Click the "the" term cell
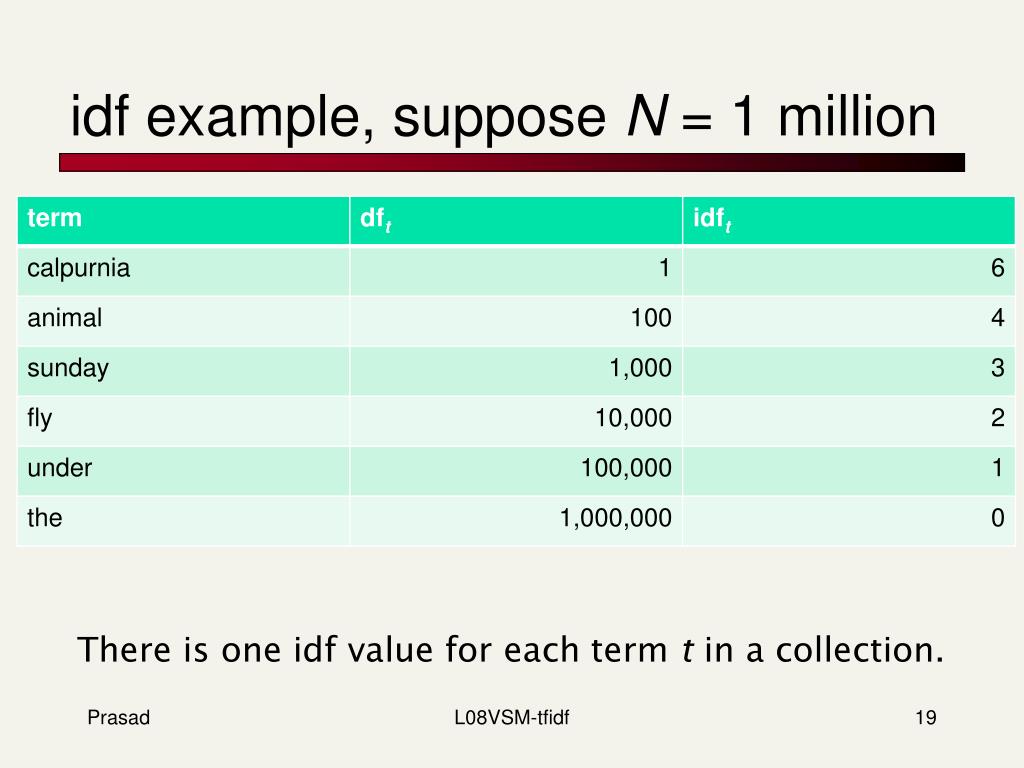The image size is (1024, 768). point(184,520)
